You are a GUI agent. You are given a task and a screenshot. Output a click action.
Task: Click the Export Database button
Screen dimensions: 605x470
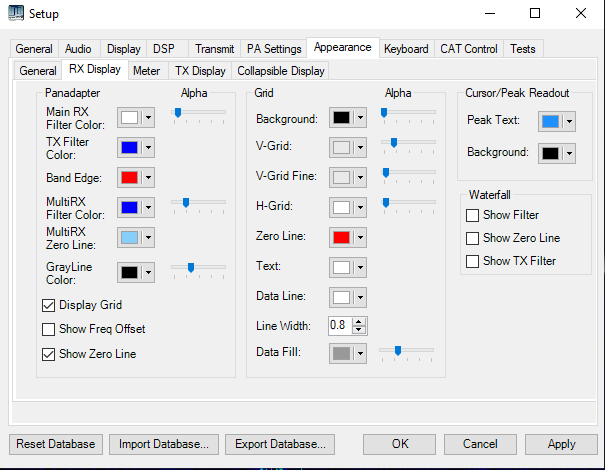(279, 444)
